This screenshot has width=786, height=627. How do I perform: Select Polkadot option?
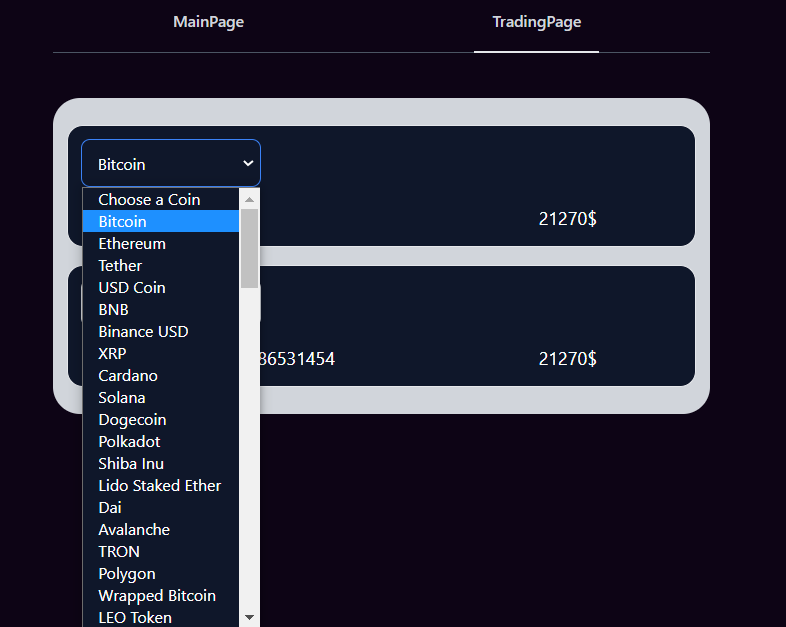pyautogui.click(x=161, y=442)
